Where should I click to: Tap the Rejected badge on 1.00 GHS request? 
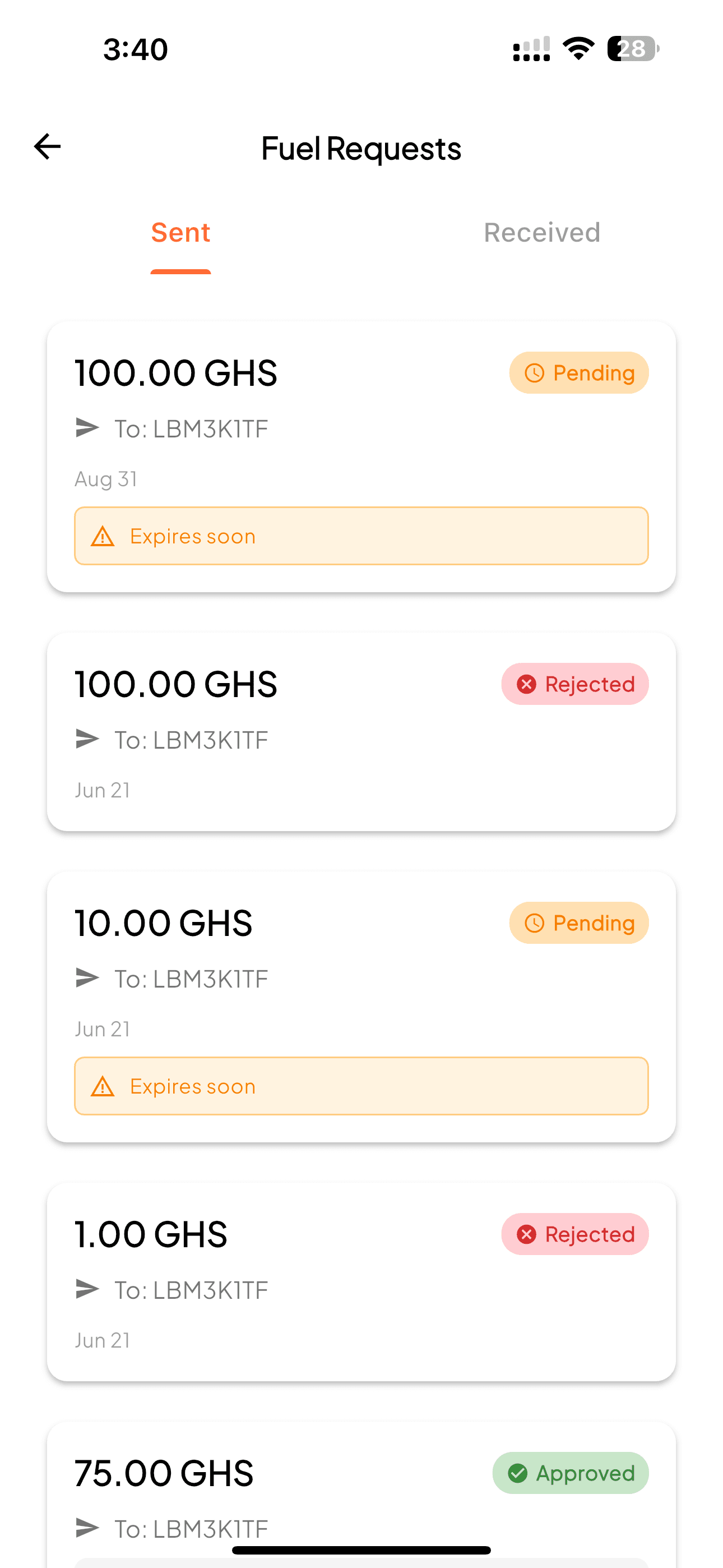(x=574, y=1234)
